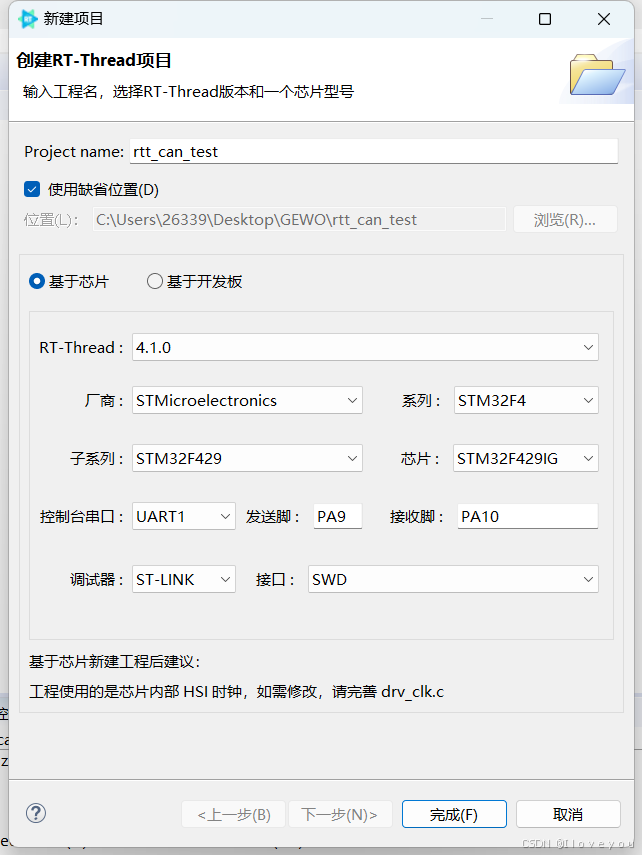This screenshot has height=855, width=642.
Task: Open the 系列 STM32F4 dropdown
Action: [x=526, y=400]
